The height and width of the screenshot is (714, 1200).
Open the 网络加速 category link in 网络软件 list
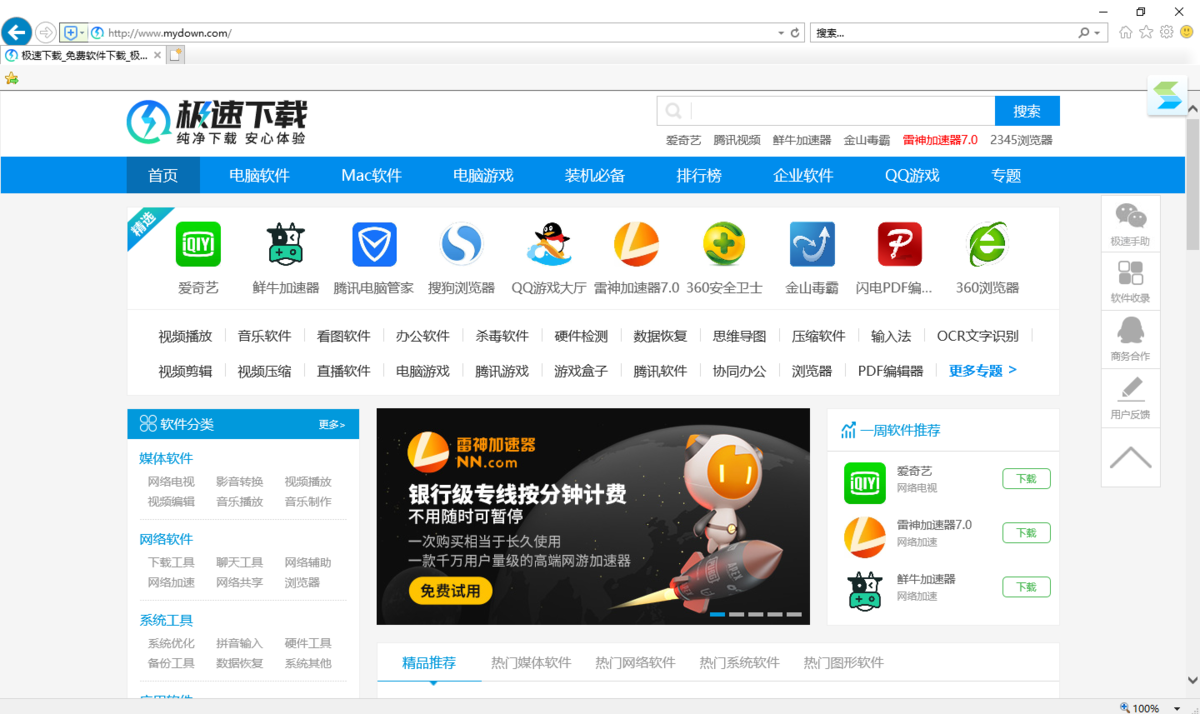[171, 582]
